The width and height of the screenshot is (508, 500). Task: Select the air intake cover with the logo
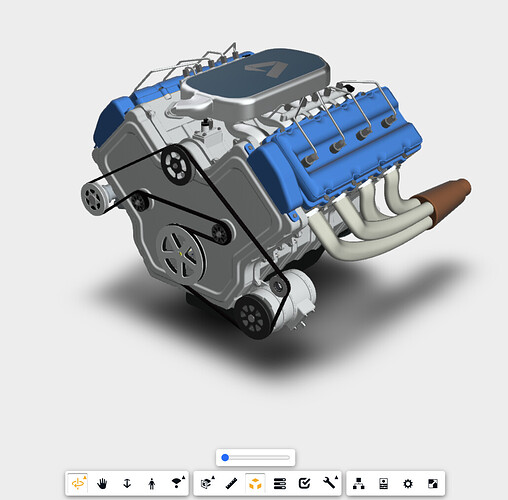click(x=255, y=78)
